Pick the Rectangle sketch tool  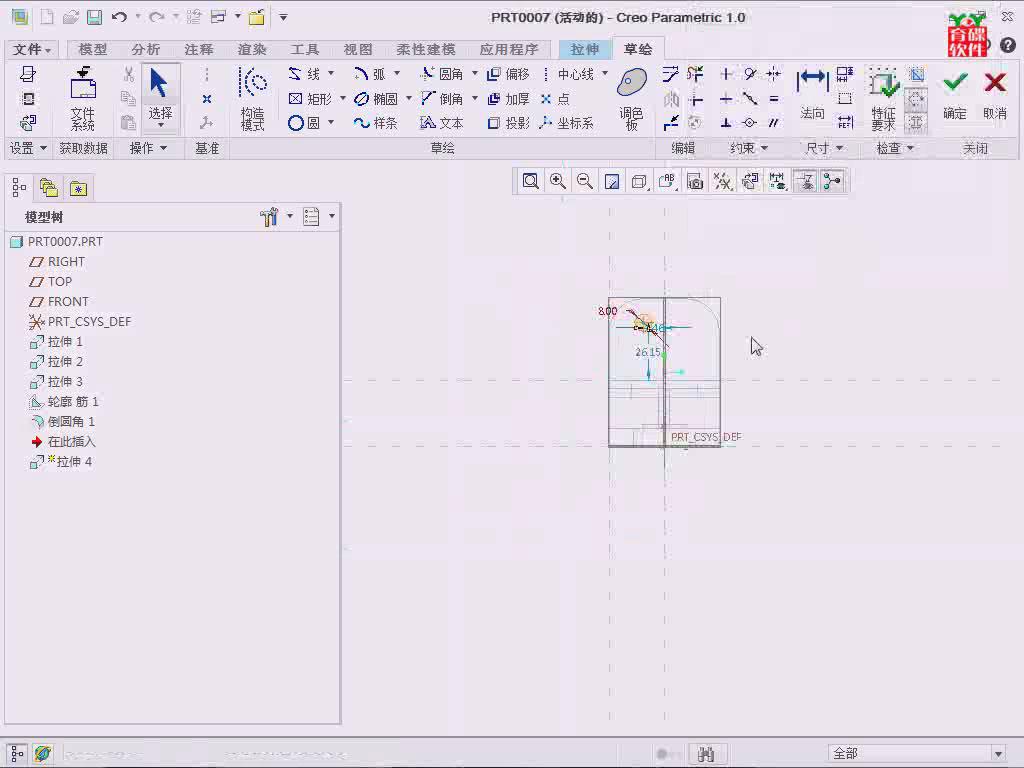[310, 99]
